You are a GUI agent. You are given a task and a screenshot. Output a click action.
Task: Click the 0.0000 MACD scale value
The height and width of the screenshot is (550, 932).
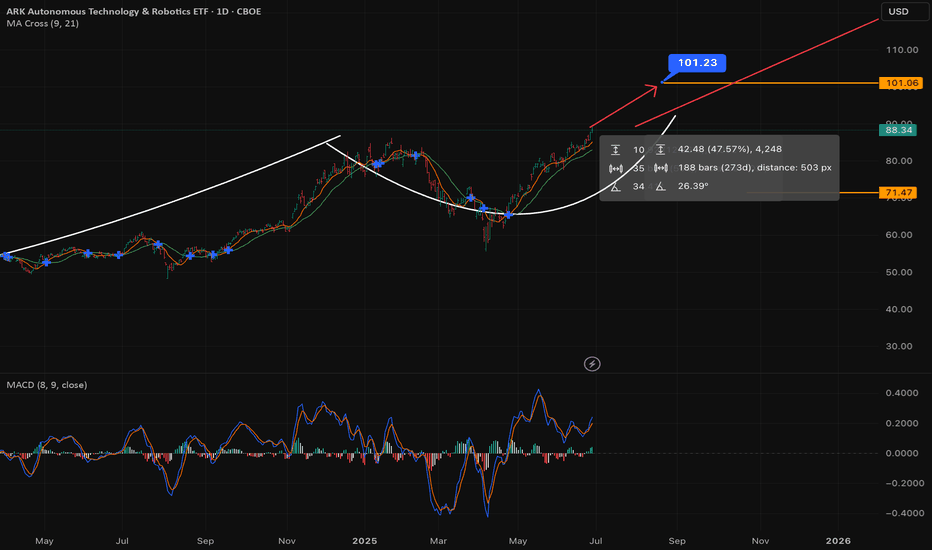(x=902, y=453)
